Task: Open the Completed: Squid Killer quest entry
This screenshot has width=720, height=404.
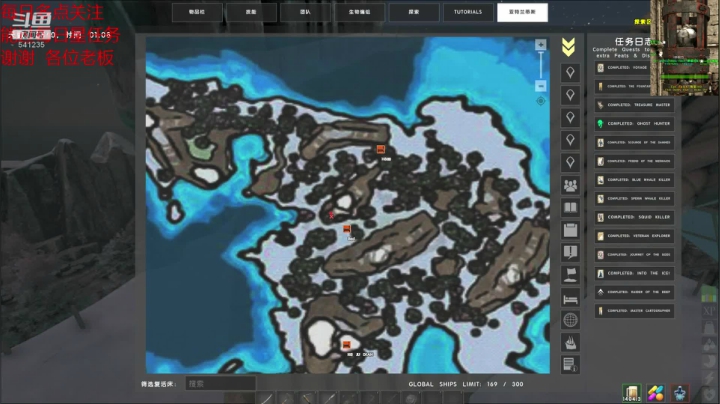Action: pyautogui.click(x=634, y=217)
